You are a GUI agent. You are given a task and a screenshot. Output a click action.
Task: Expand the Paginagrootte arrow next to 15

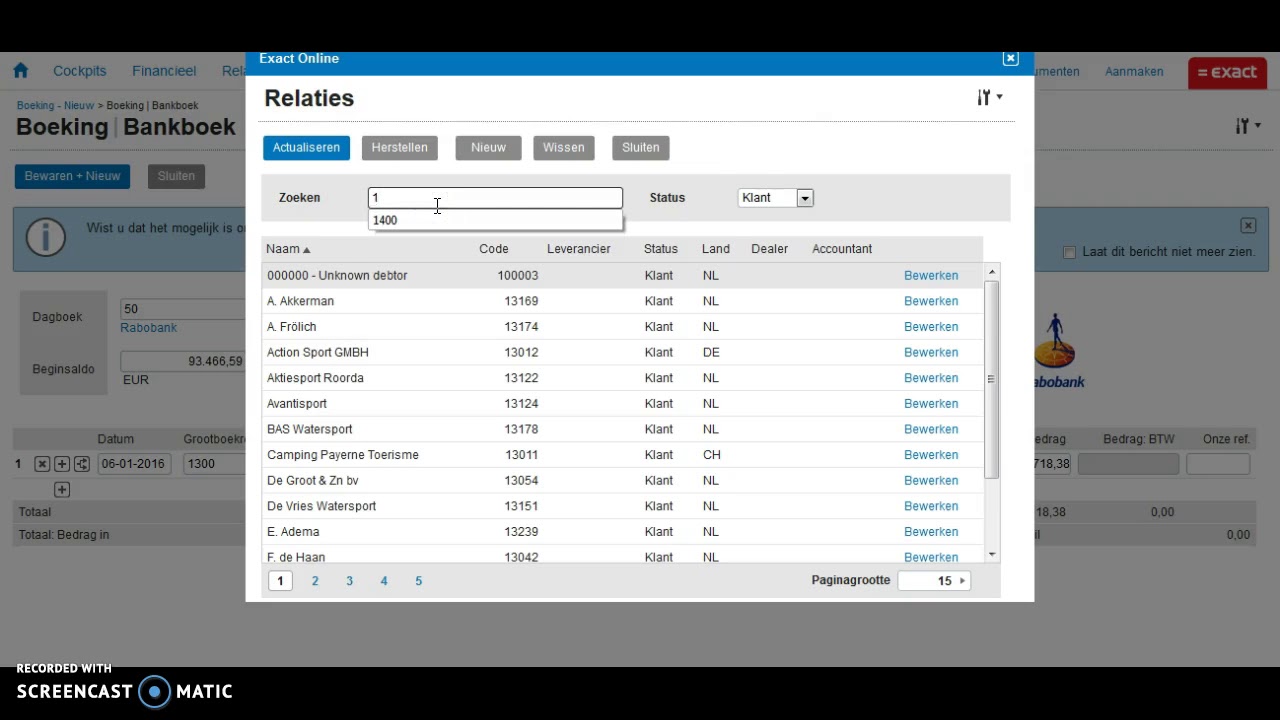(962, 581)
